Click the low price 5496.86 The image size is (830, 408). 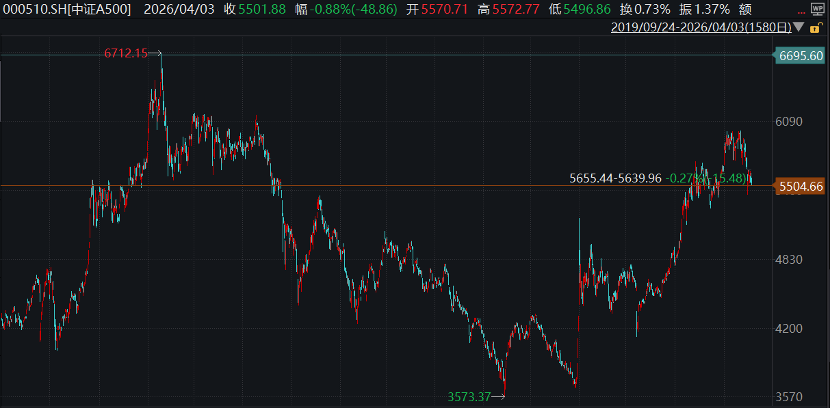click(x=587, y=9)
